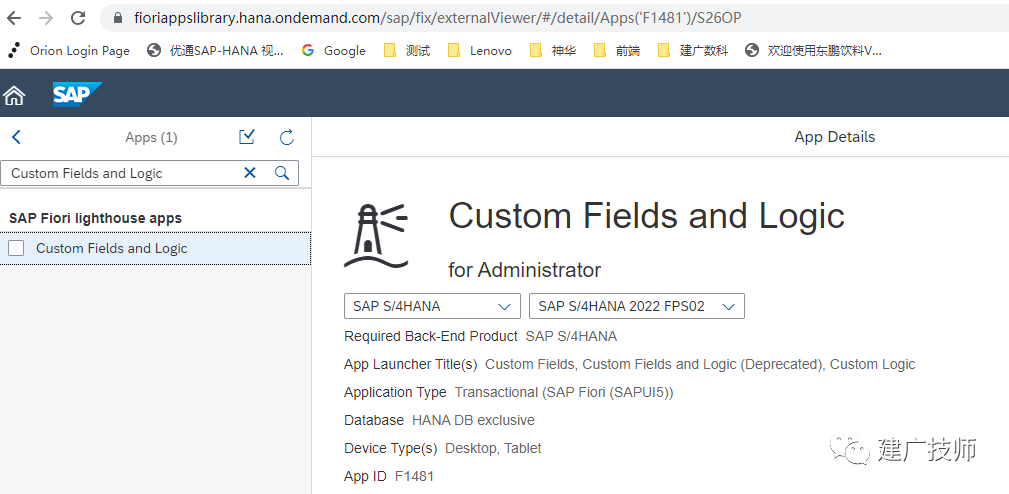Click the App ID value F1481
The width and height of the screenshot is (1009, 494).
pyautogui.click(x=414, y=476)
